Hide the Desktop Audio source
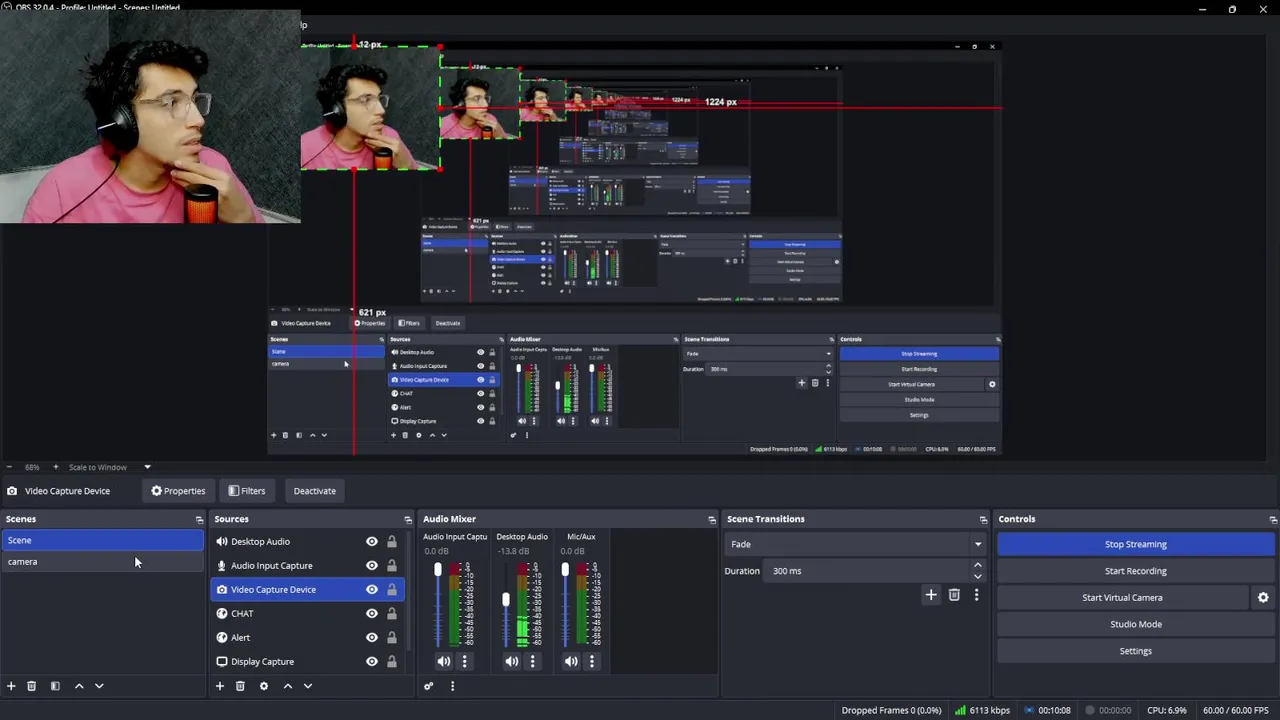1280x720 pixels. coord(372,542)
